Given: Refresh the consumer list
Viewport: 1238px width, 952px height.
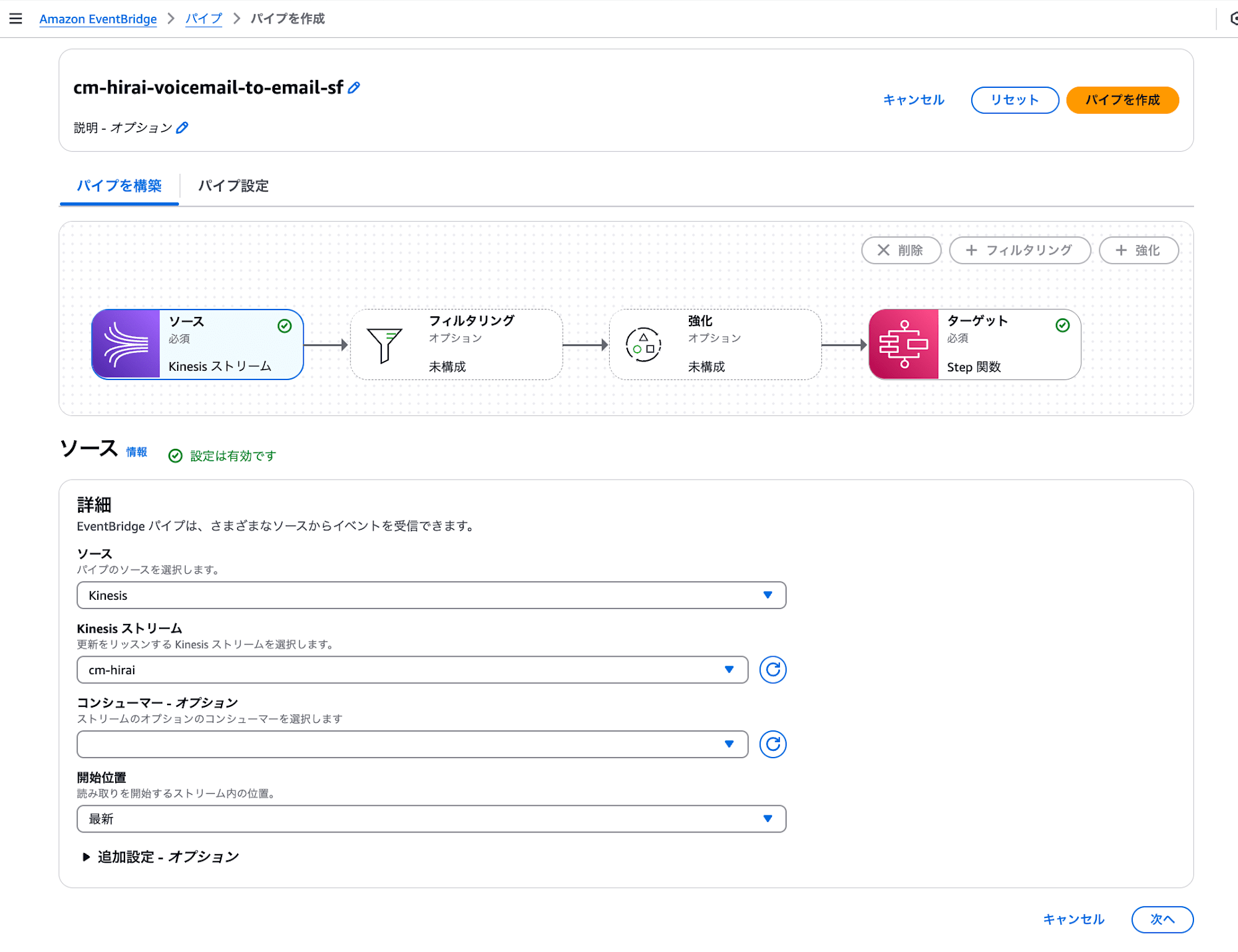Looking at the screenshot, I should (x=773, y=744).
